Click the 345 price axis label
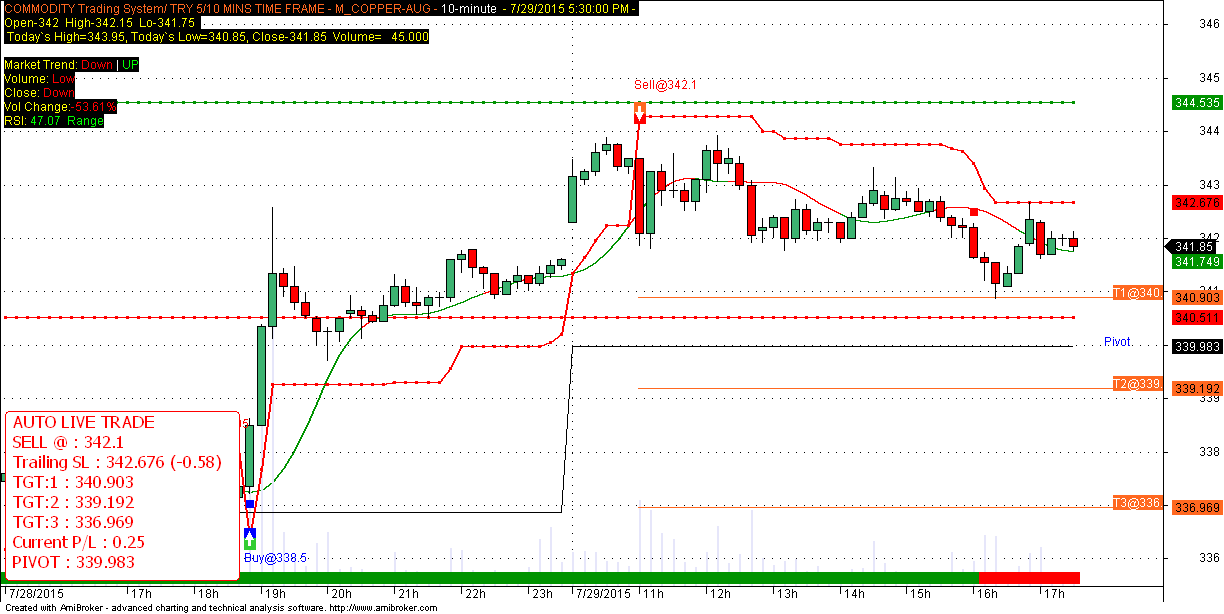The height and width of the screenshot is (614, 1224). click(1210, 77)
